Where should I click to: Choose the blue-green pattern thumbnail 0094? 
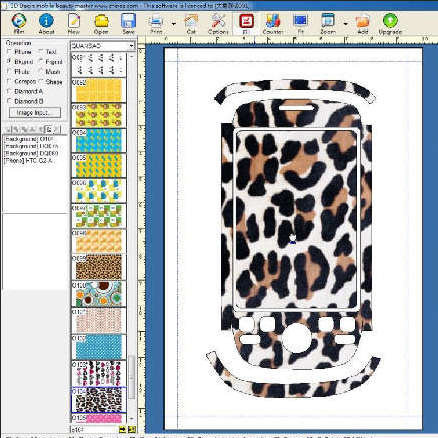tap(99, 141)
